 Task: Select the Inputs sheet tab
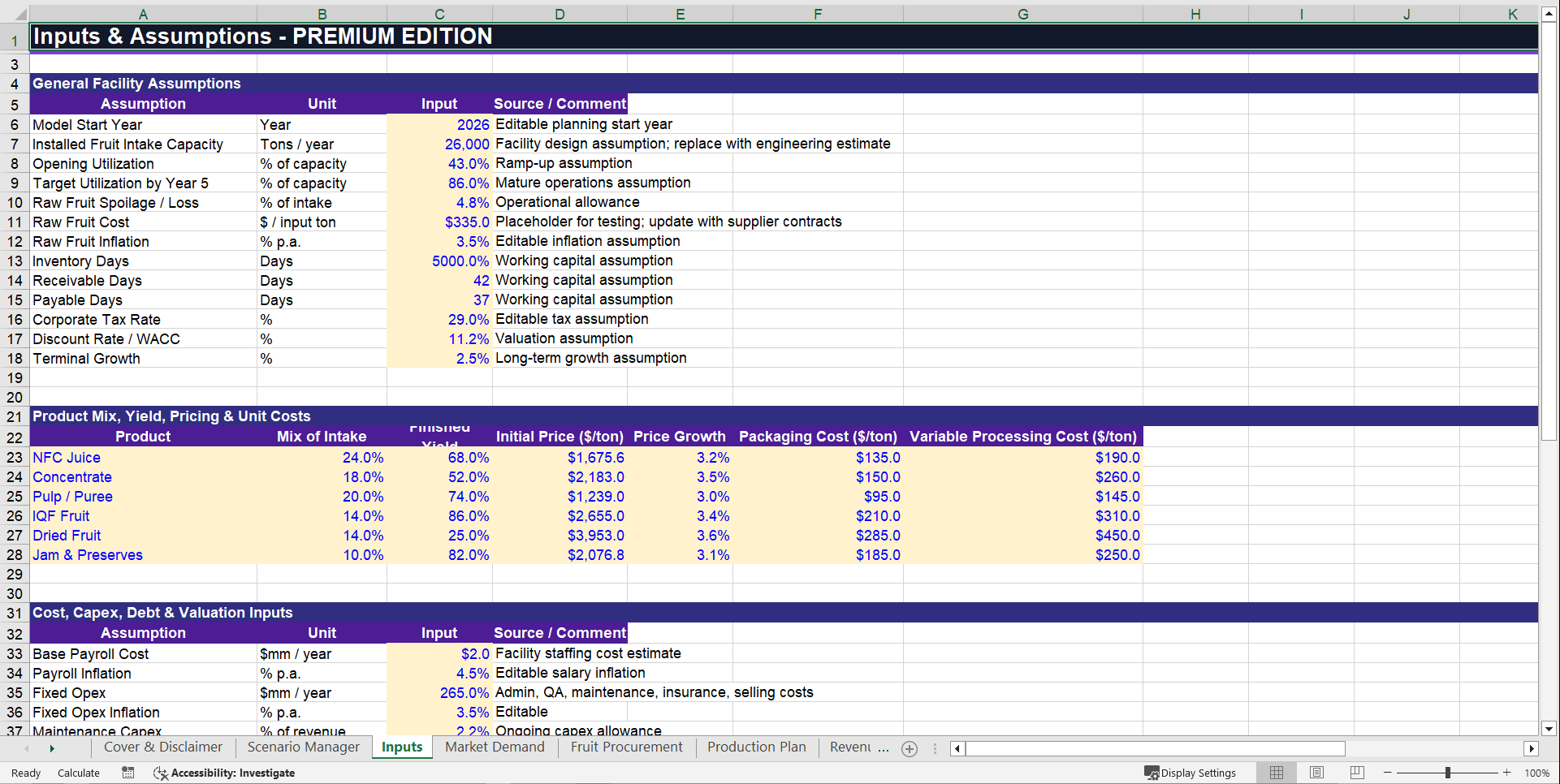(402, 747)
